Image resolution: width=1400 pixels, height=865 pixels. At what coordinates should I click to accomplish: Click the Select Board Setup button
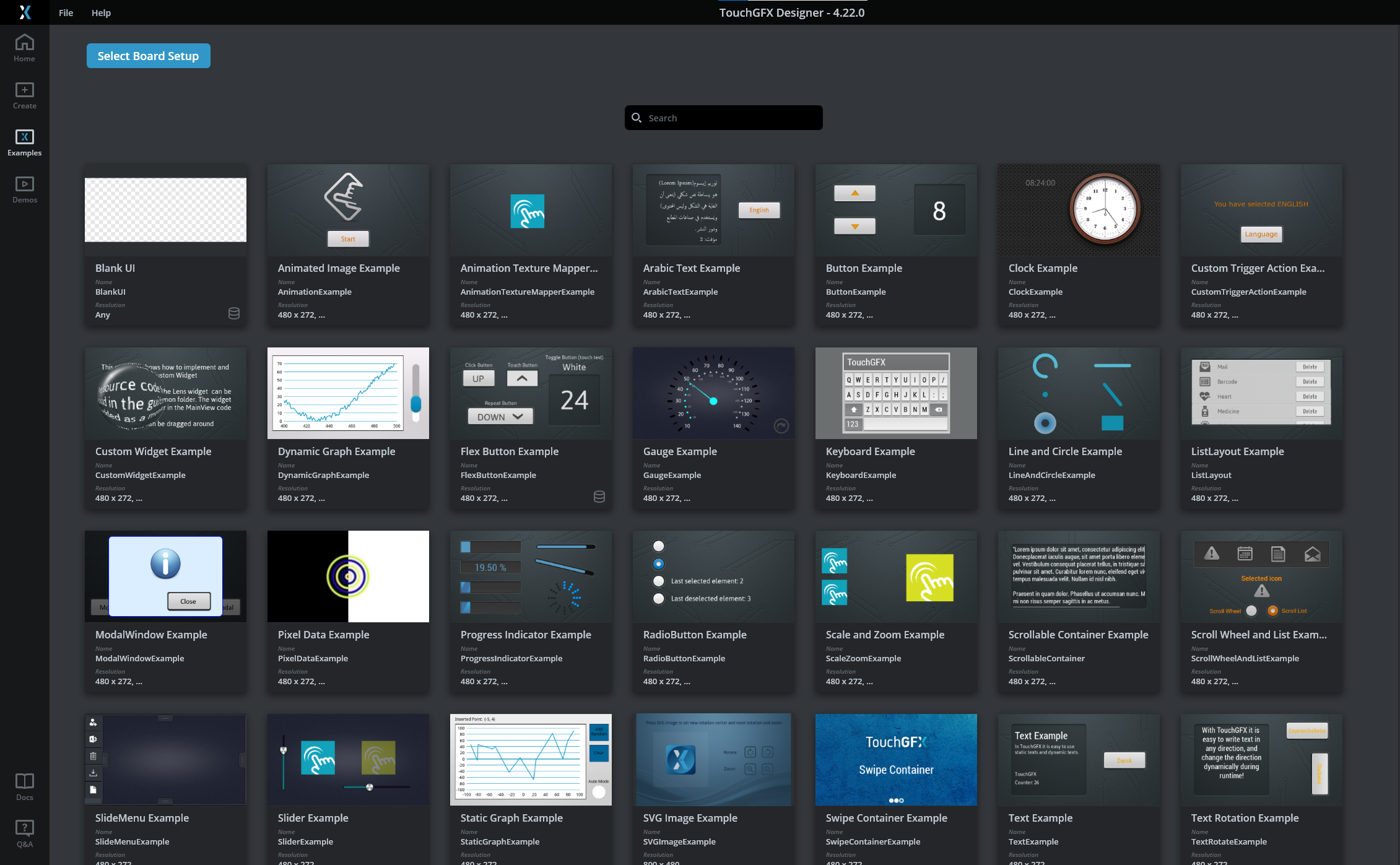pos(149,56)
